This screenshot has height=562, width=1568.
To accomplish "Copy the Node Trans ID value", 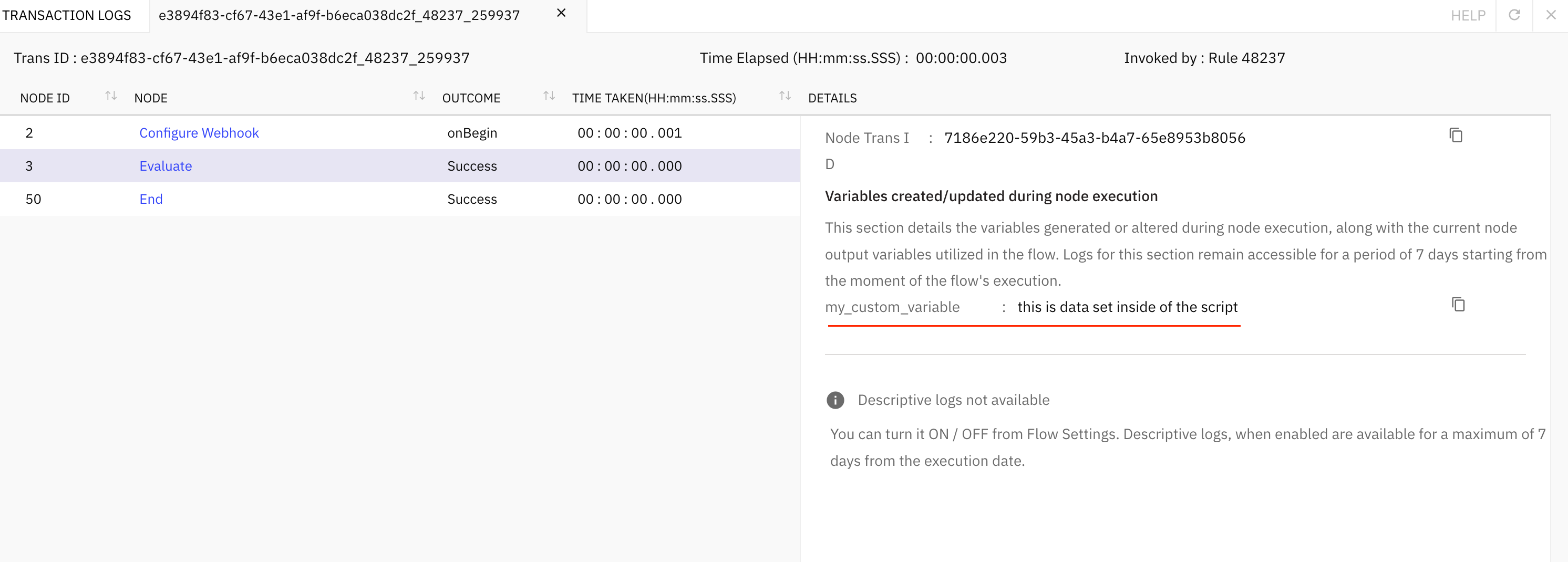I will pyautogui.click(x=1456, y=136).
